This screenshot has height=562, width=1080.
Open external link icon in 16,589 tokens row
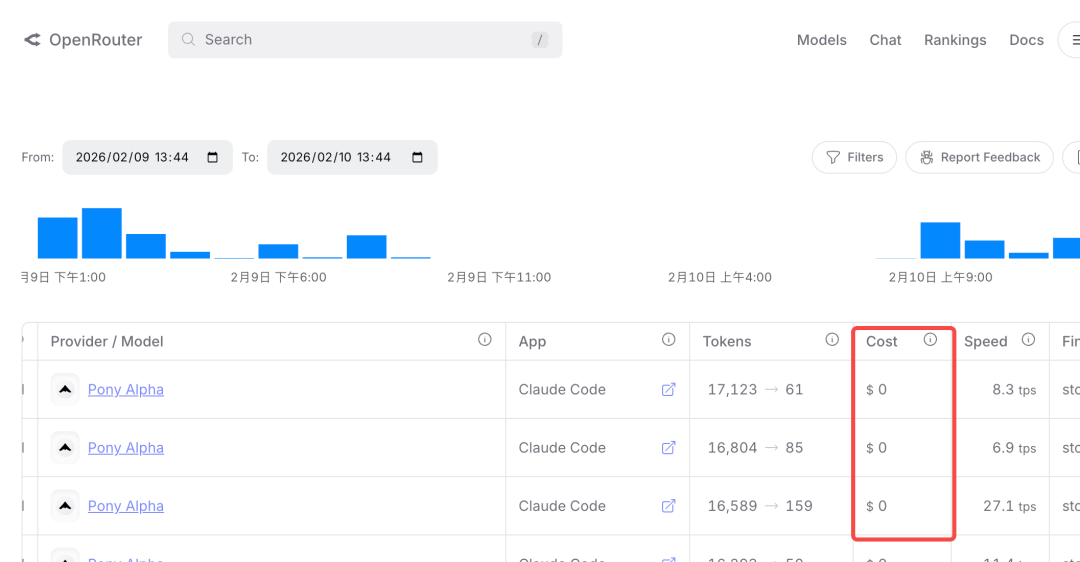point(668,506)
